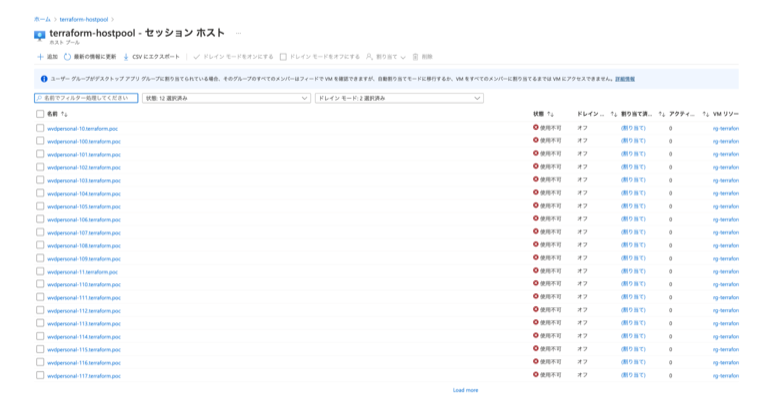Click 使用不可 status text for wvdpersonal-108
The height and width of the screenshot is (409, 768).
(551, 245)
